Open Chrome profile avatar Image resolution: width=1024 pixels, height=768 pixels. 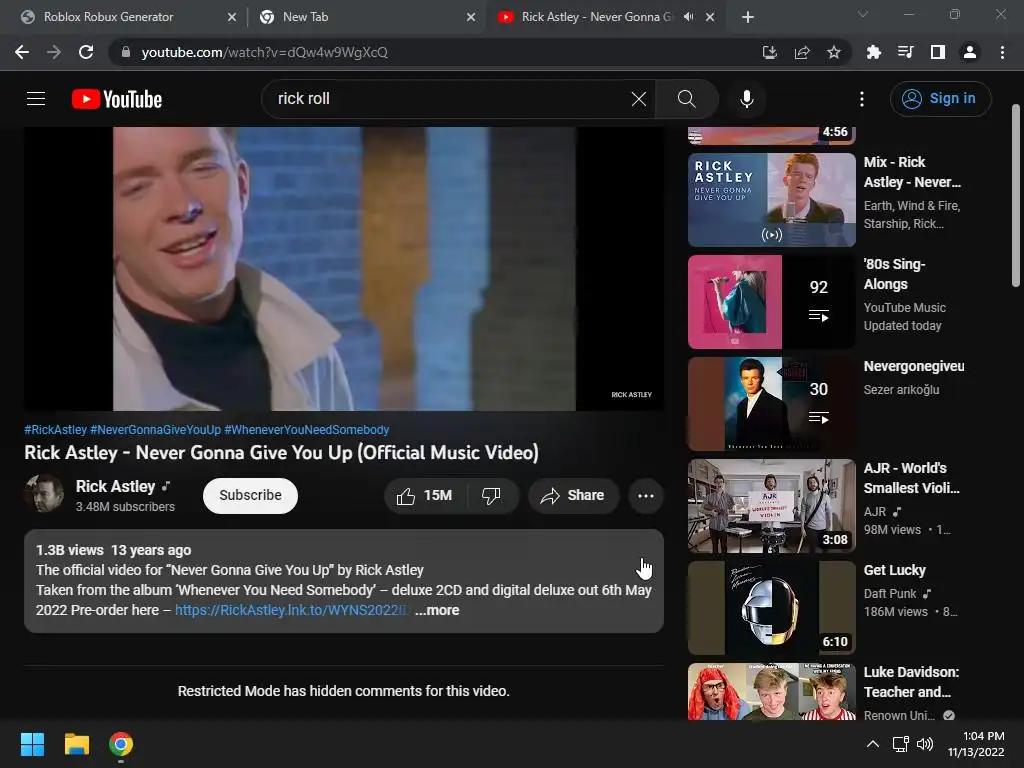pos(970,52)
